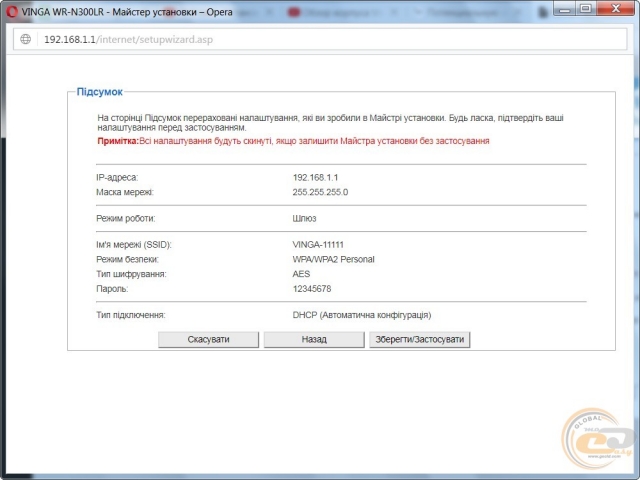Apply settings with Зберегти/Застосувати
The height and width of the screenshot is (480, 640).
click(420, 339)
